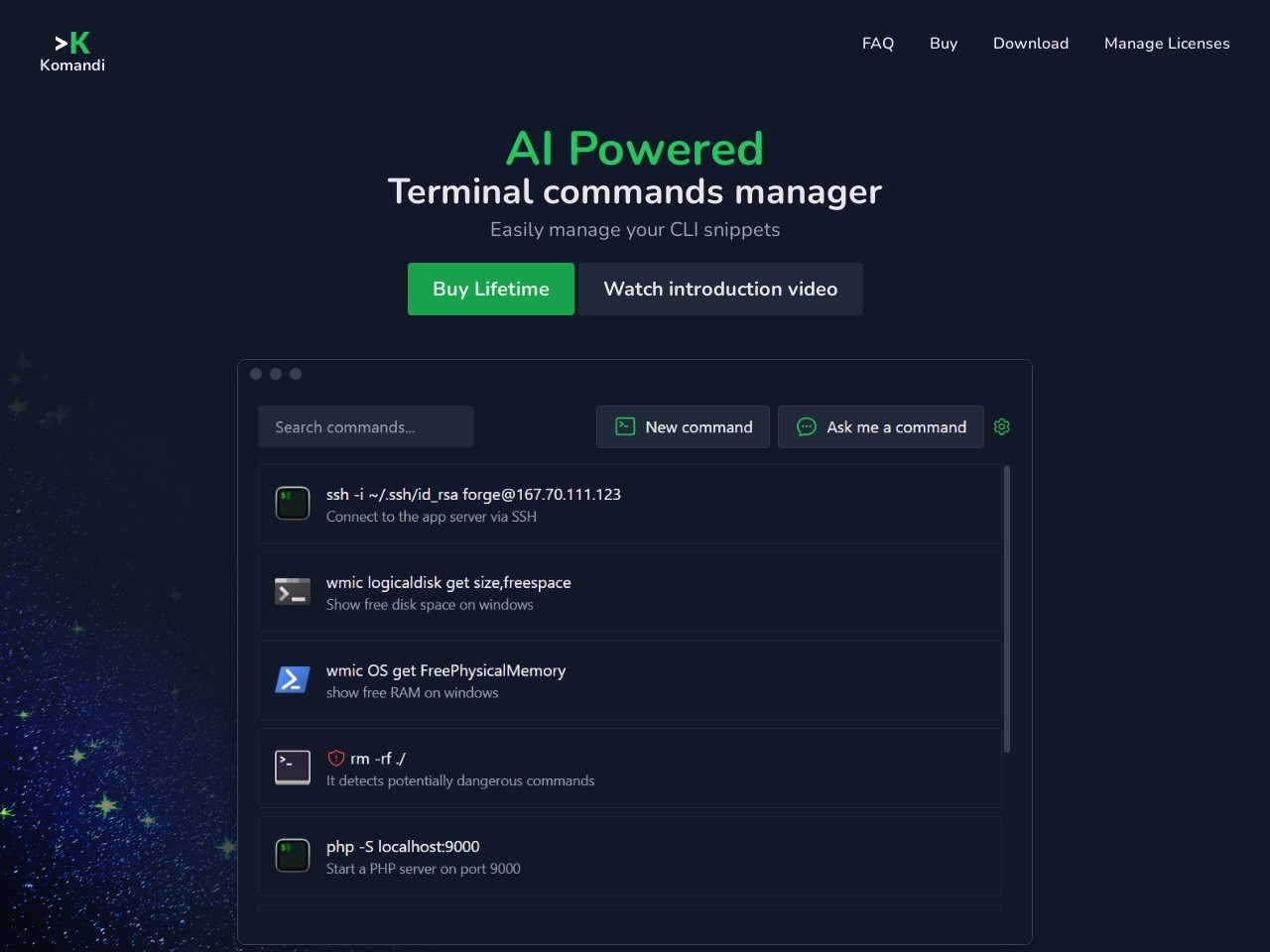
Task: Click the Ask me a command button
Action: pyautogui.click(x=881, y=426)
